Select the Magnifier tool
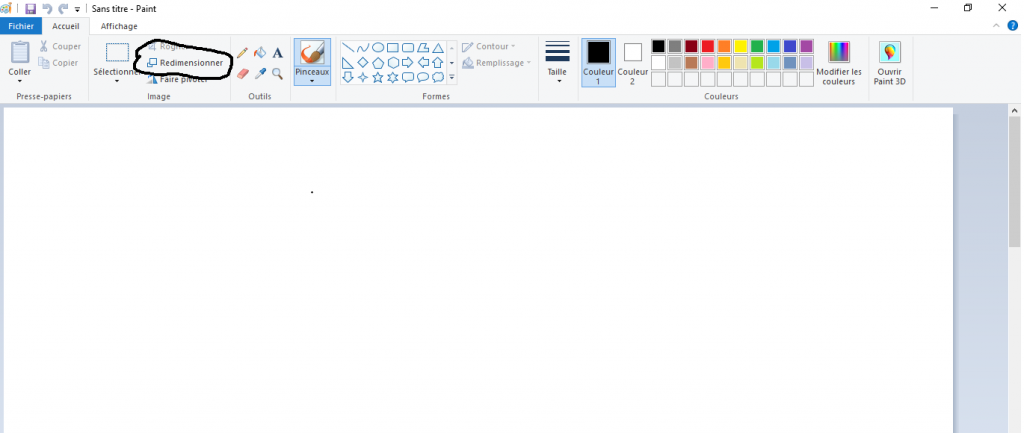The width and height of the screenshot is (1024, 433). (278, 74)
